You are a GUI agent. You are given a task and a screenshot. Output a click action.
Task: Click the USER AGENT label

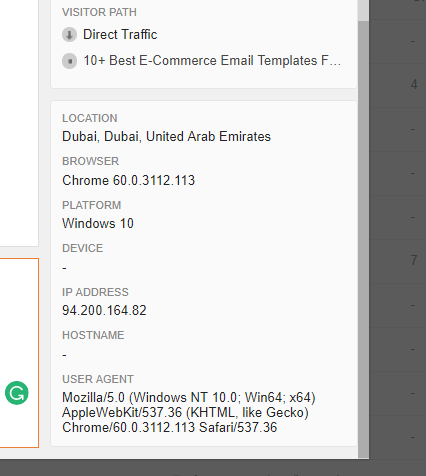tap(98, 379)
